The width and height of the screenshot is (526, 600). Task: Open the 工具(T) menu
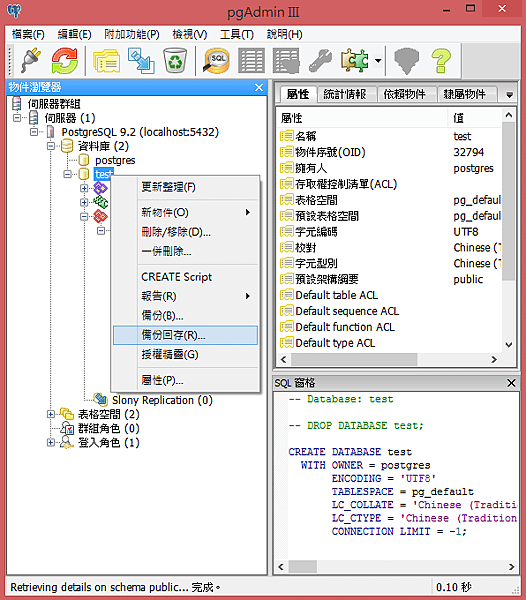click(x=237, y=34)
